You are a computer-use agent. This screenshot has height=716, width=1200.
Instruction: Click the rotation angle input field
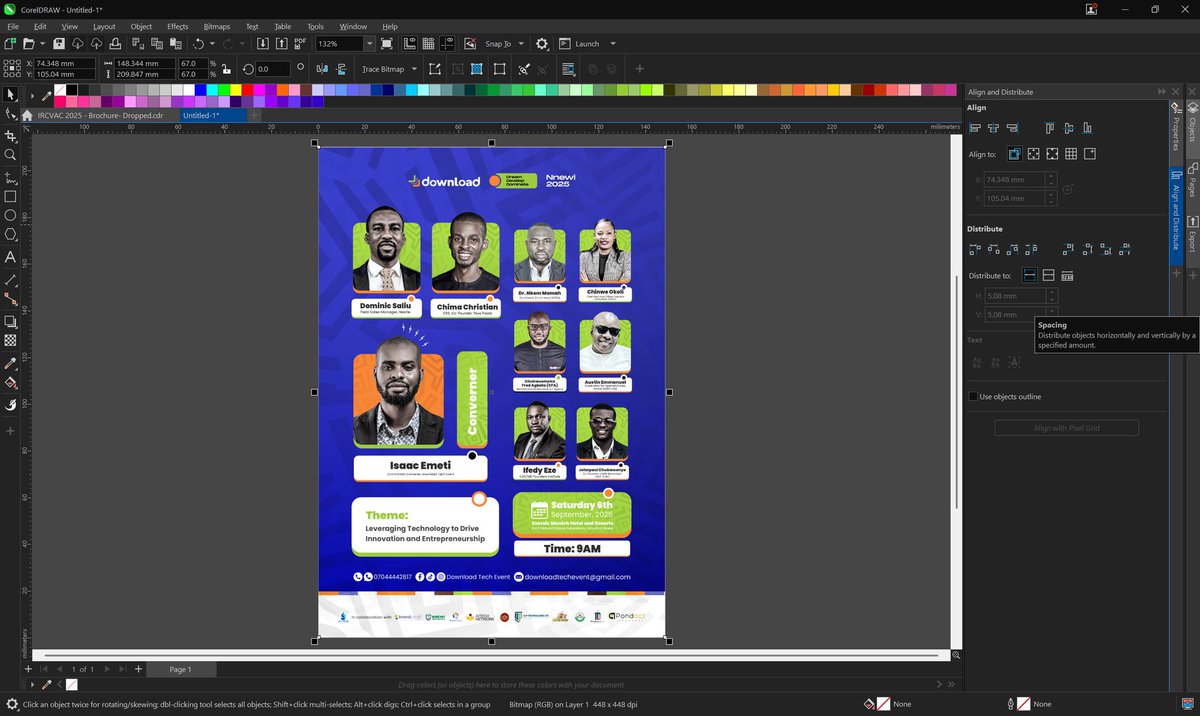click(x=272, y=69)
